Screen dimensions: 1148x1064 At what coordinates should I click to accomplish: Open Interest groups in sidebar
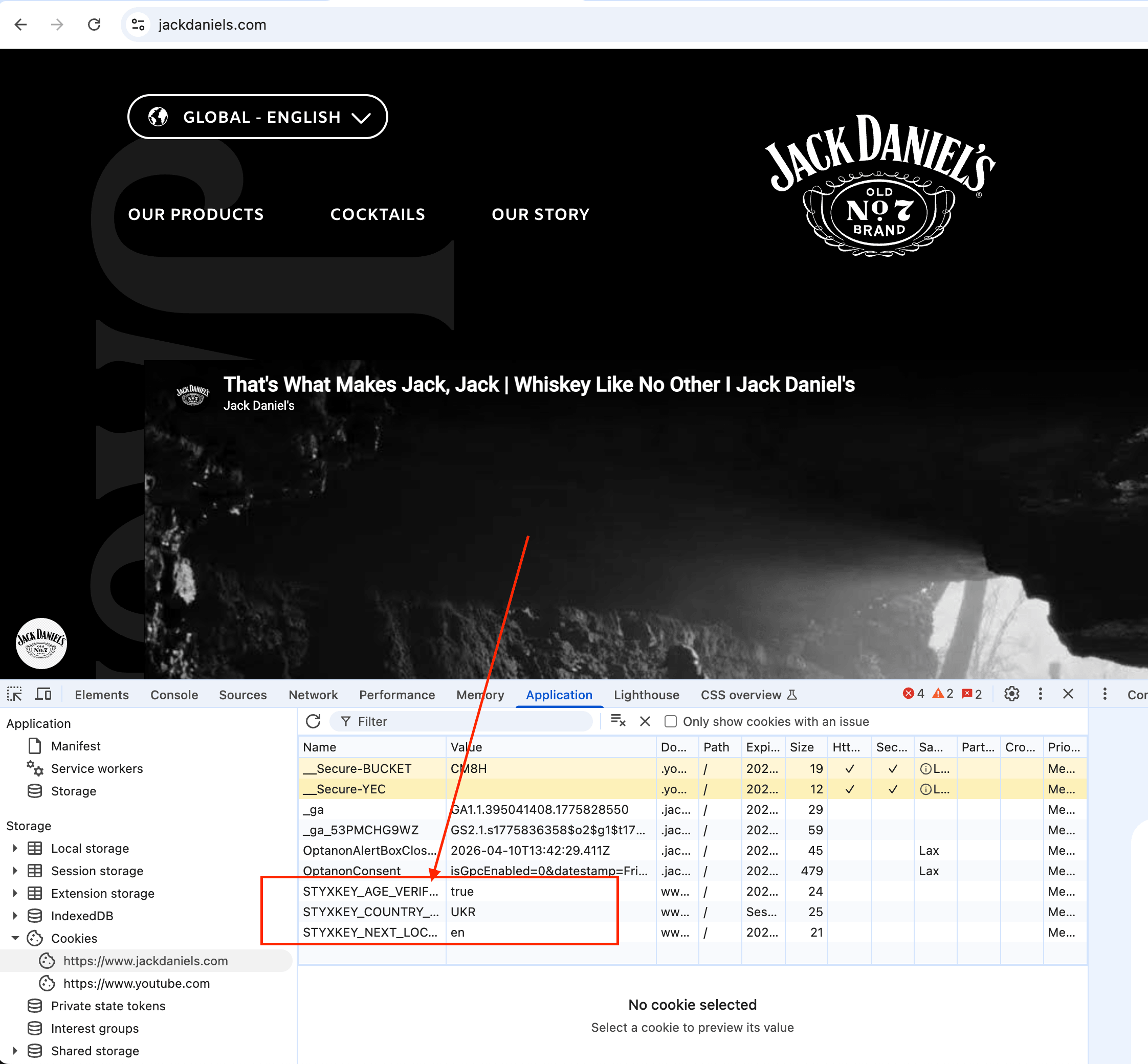coord(95,1028)
